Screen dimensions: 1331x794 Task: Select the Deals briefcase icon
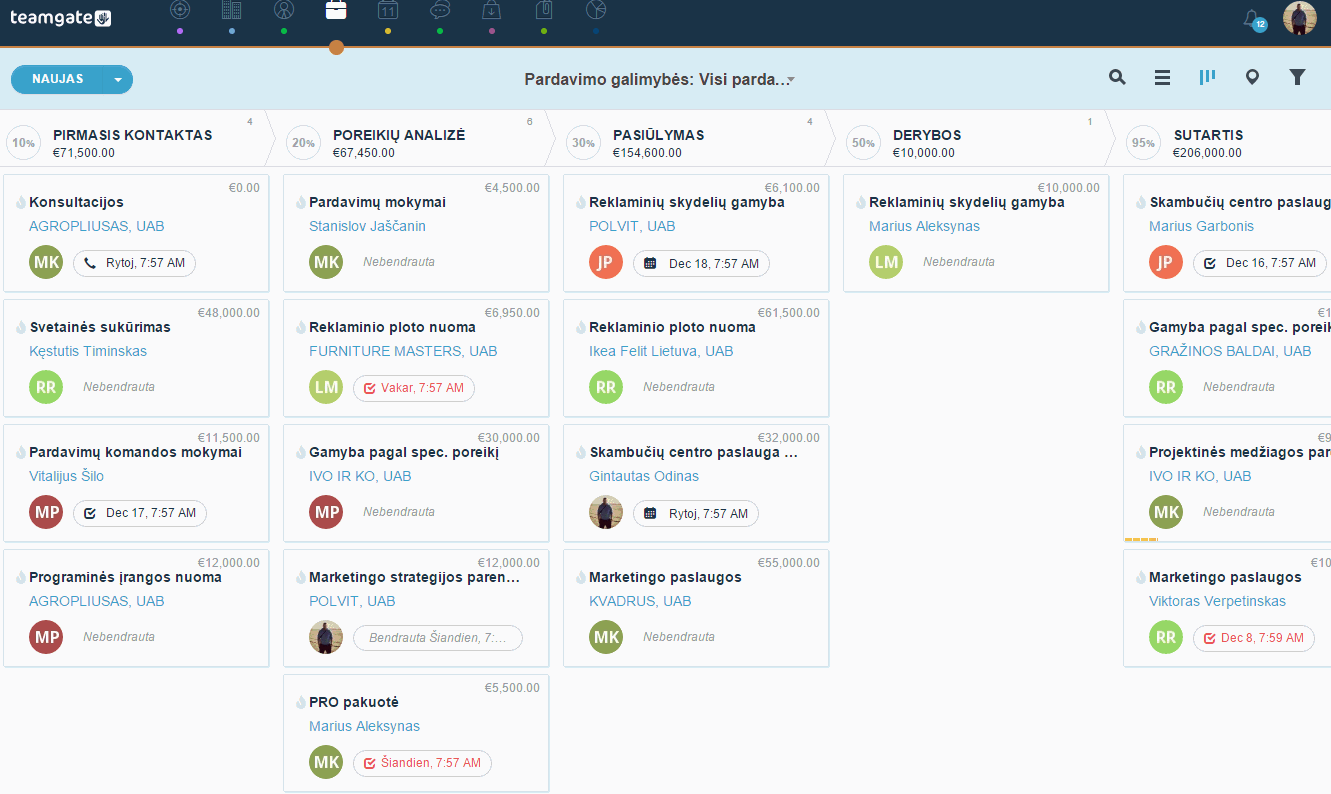pyautogui.click(x=336, y=11)
